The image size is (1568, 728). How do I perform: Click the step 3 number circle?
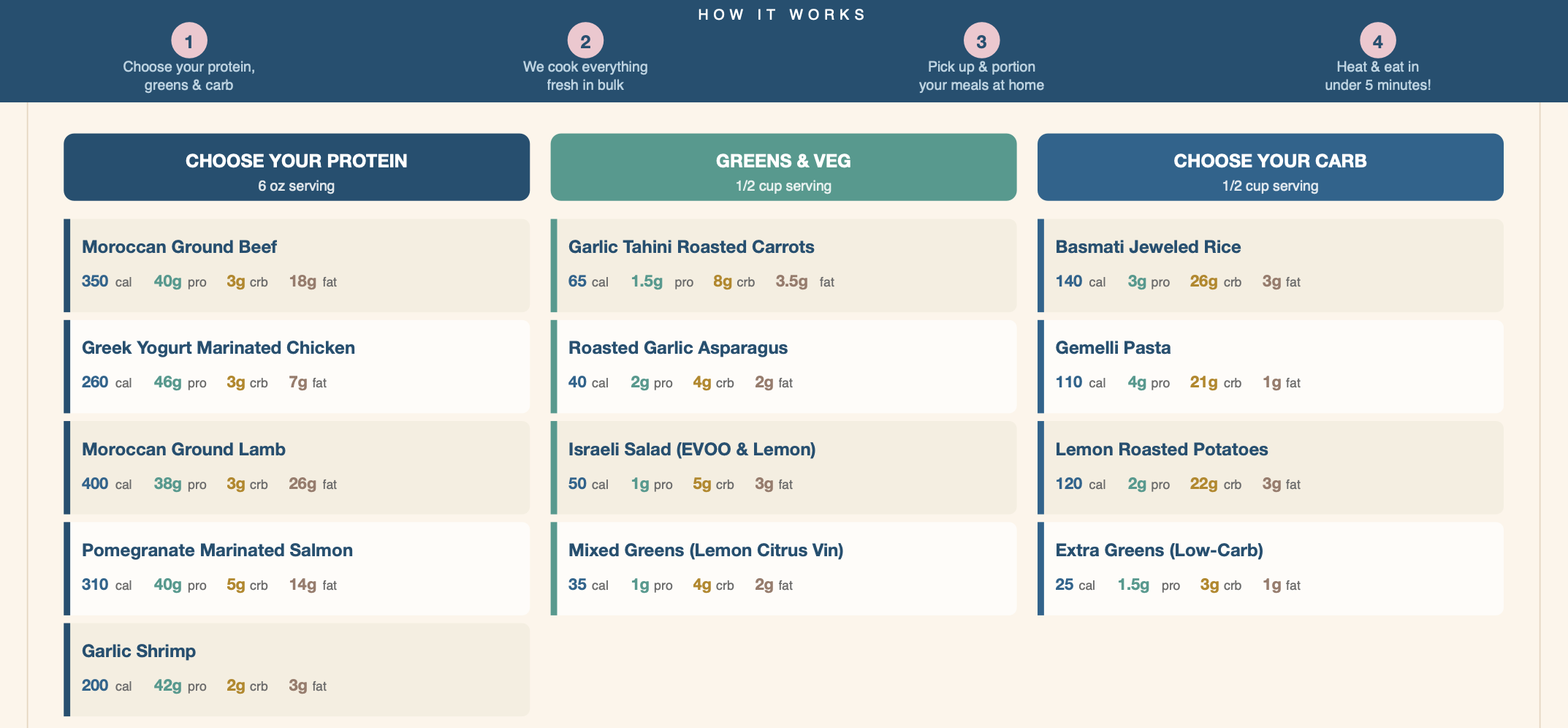coord(981,41)
